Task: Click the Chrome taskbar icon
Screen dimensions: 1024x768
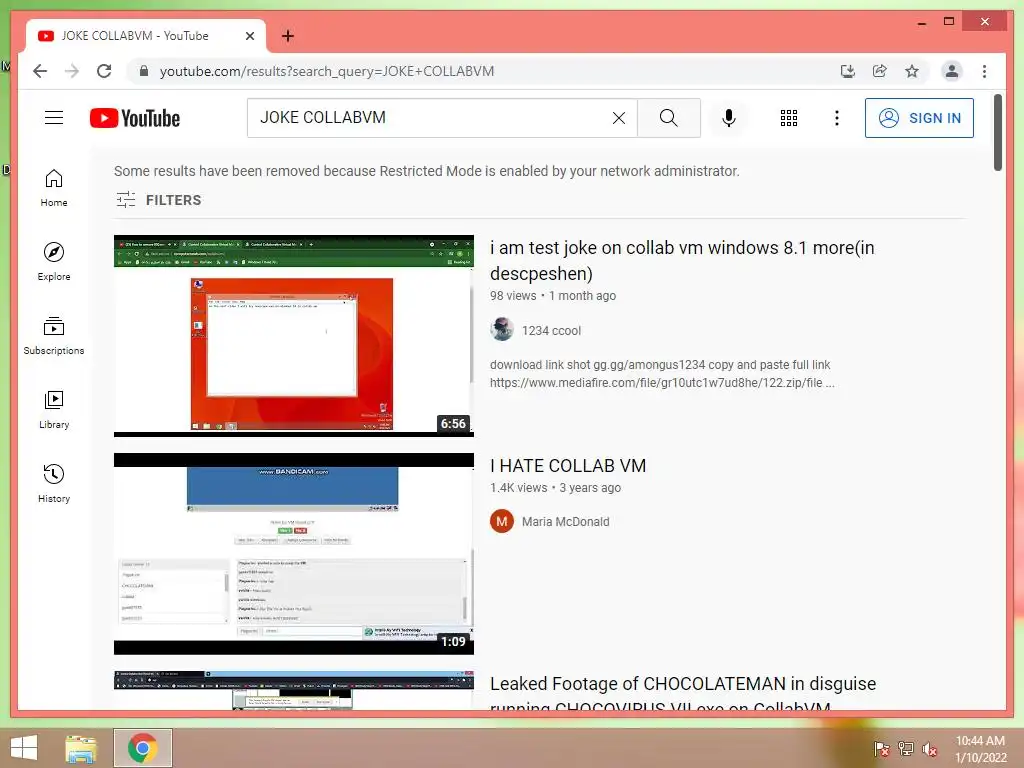Action: click(x=142, y=748)
